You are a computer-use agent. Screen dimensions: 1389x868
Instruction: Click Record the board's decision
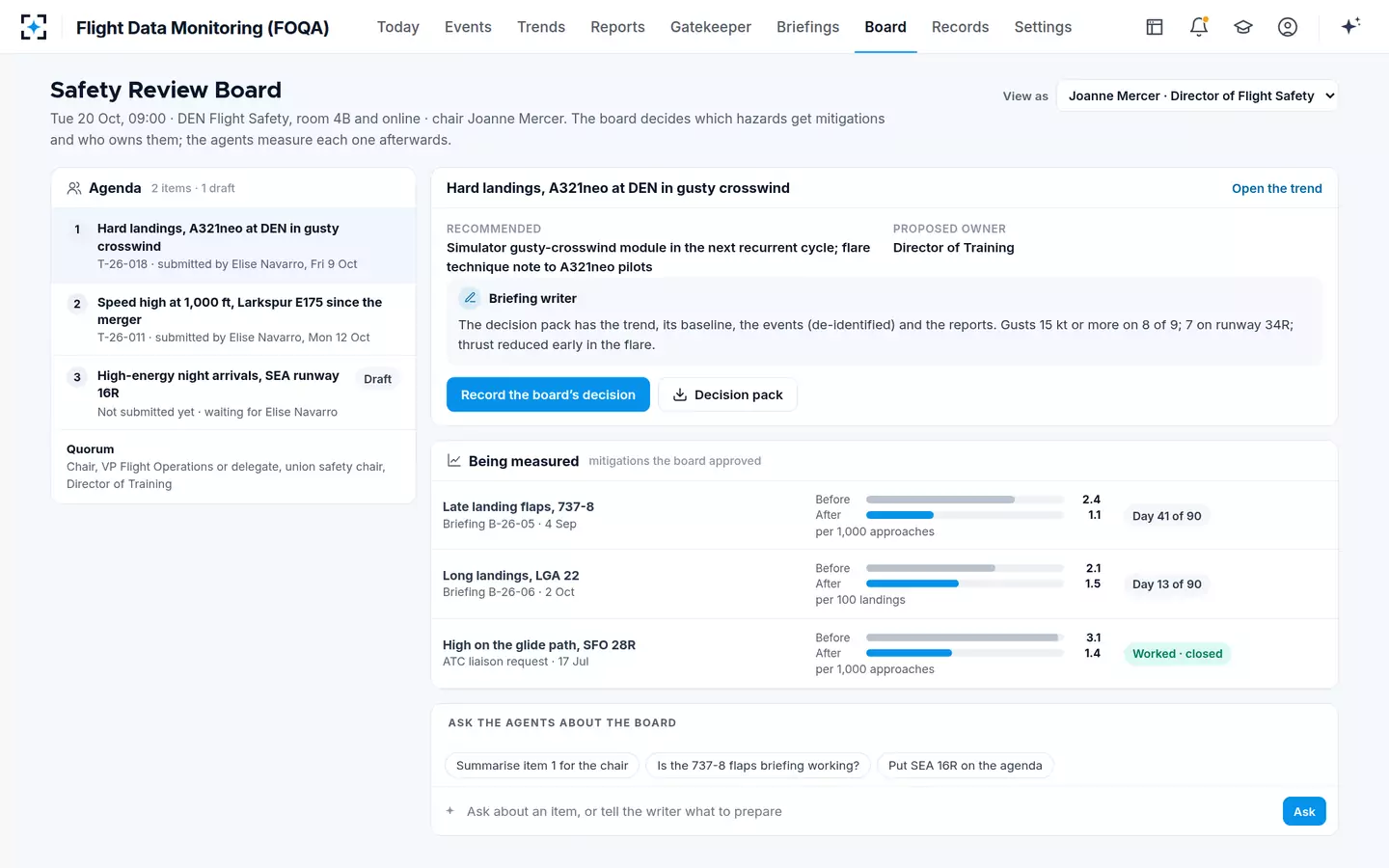click(548, 394)
